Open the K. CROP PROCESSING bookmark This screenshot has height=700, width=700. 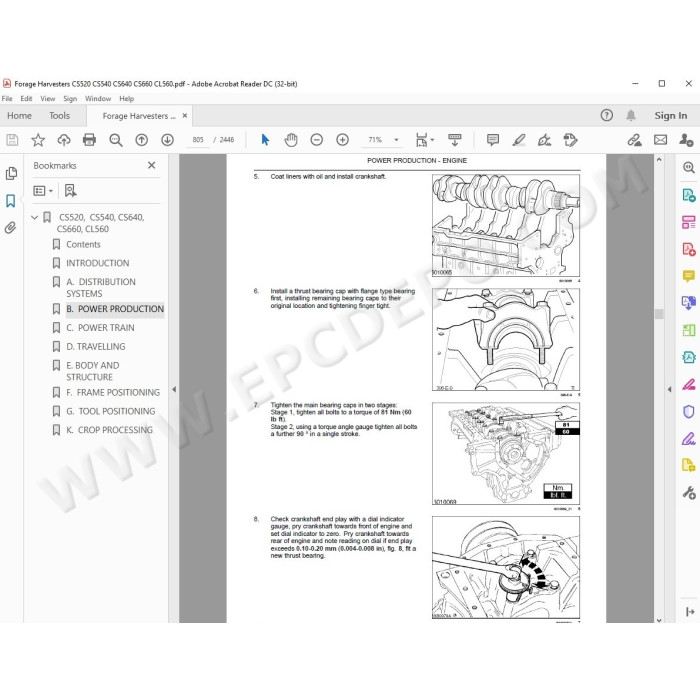click(109, 430)
